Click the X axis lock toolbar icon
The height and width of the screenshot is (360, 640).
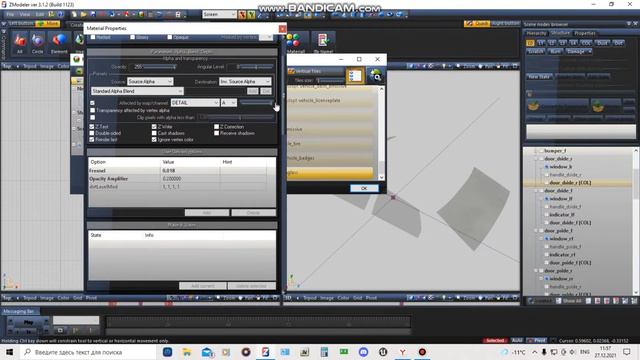pyautogui.click(x=242, y=14)
